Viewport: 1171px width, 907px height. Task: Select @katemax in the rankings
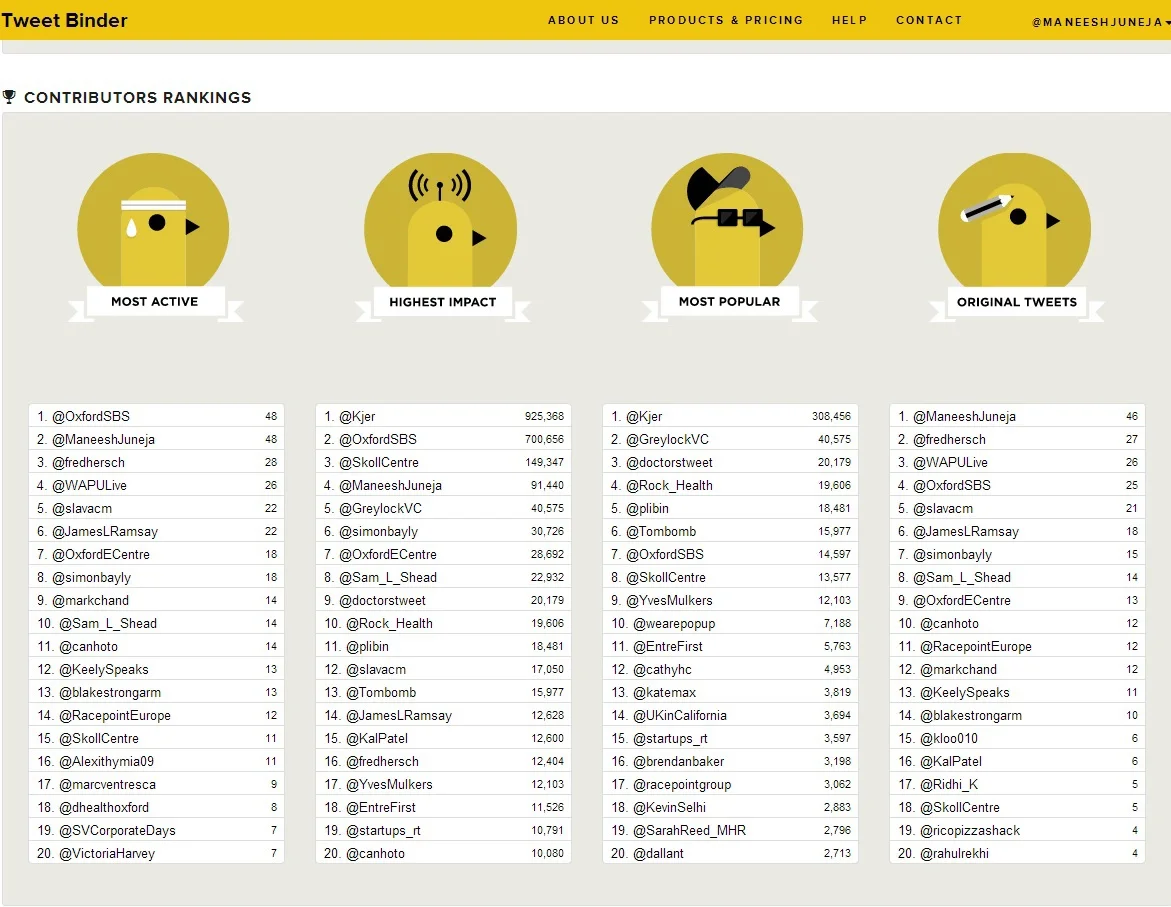coord(665,693)
